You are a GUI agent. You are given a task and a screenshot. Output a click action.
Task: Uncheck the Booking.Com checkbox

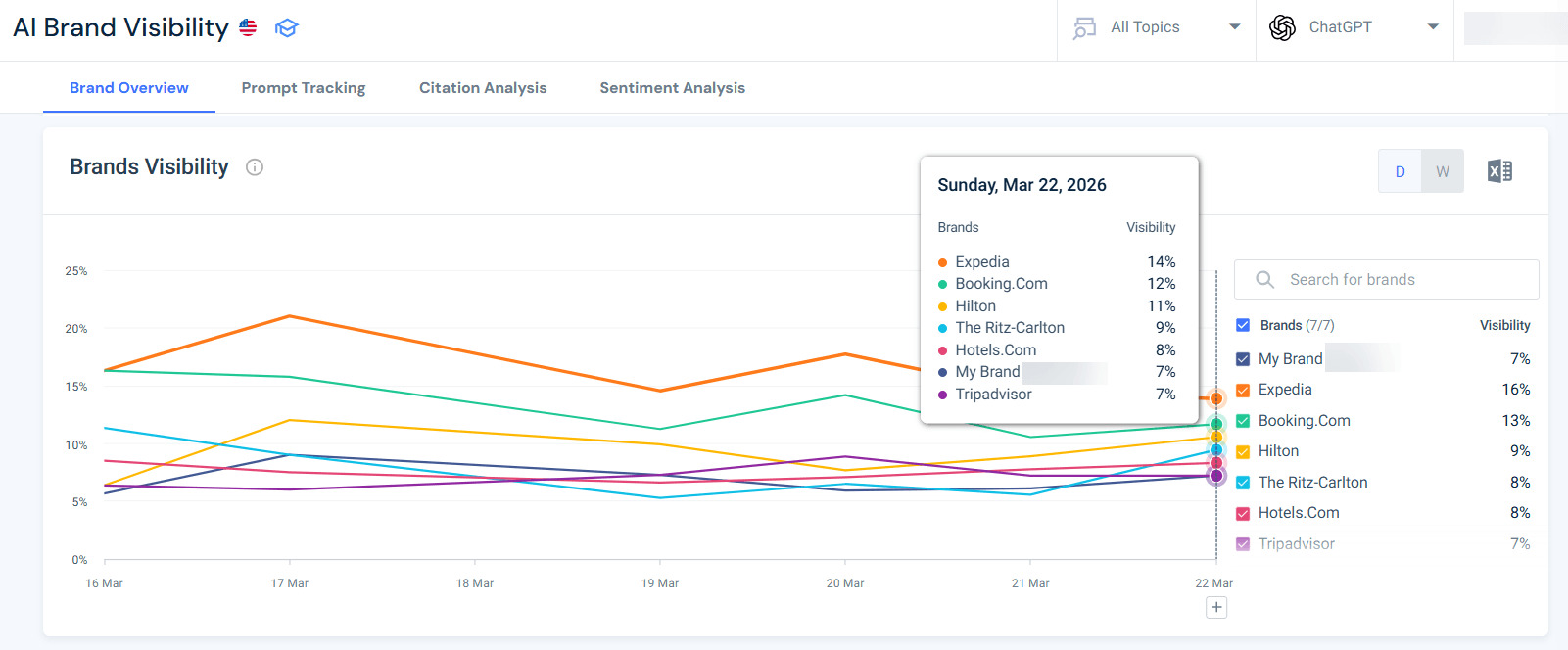pyautogui.click(x=1243, y=421)
